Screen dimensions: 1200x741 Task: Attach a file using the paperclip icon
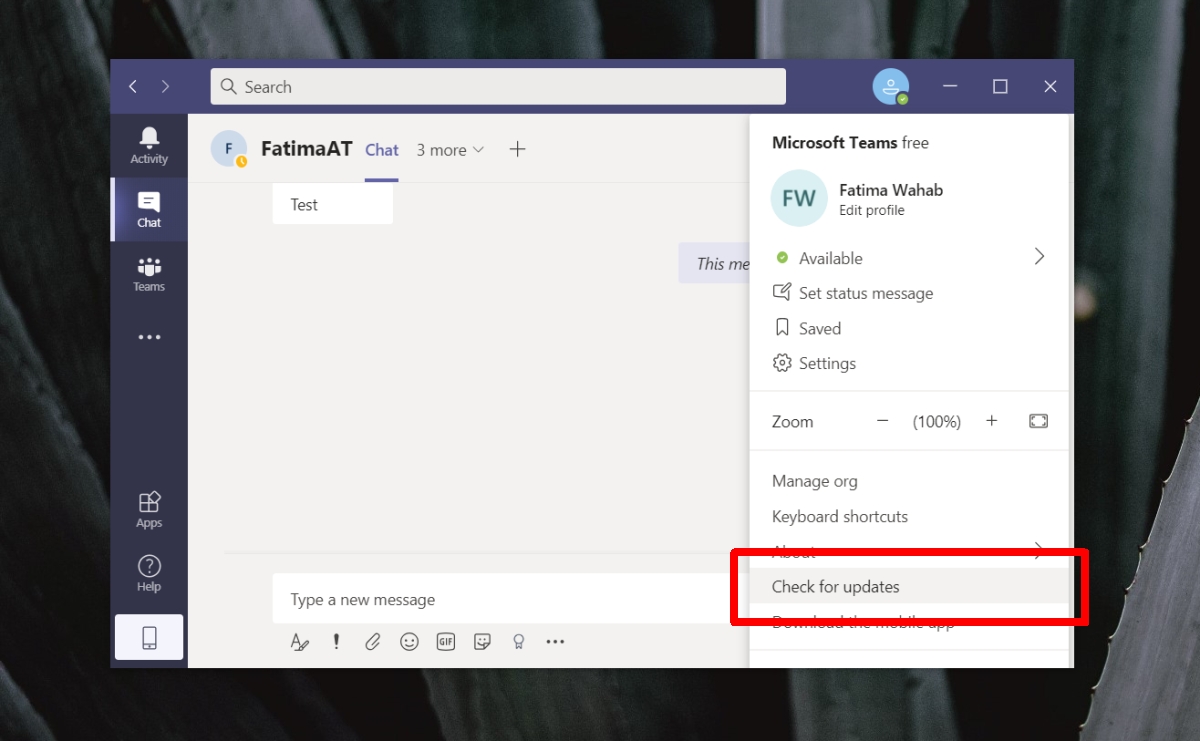372,642
